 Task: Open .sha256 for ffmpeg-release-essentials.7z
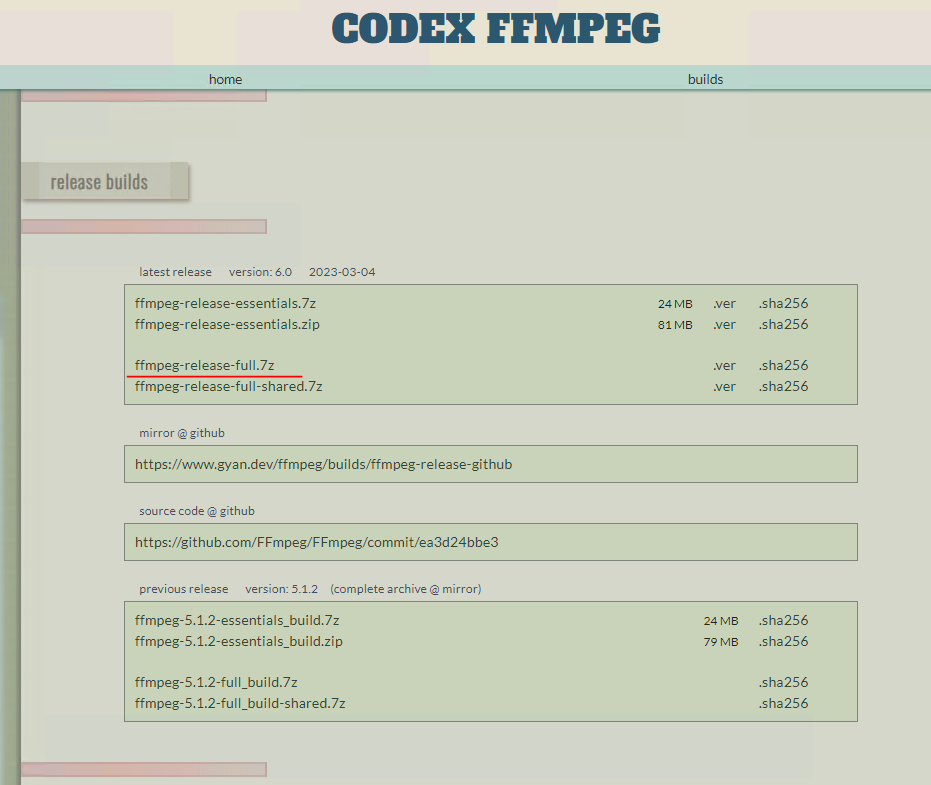coord(783,303)
